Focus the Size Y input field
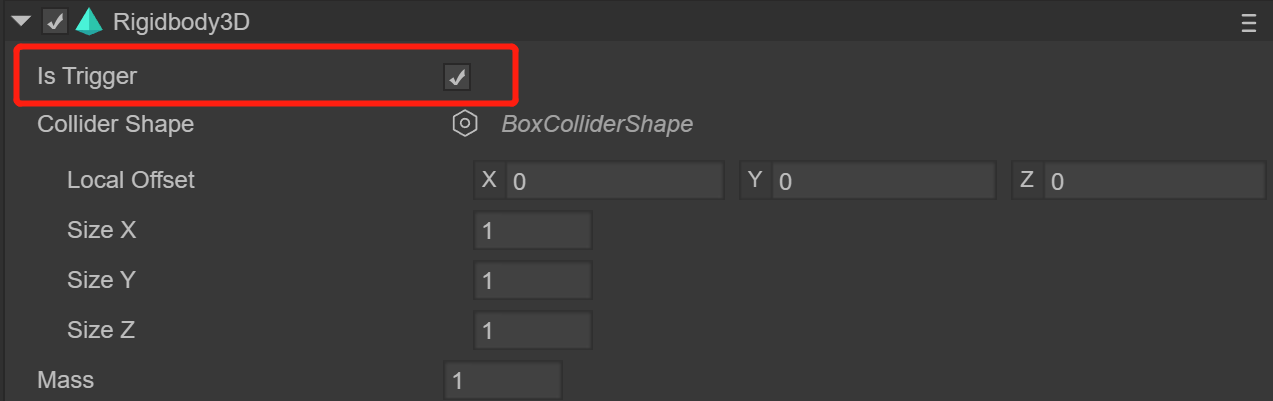Screen dimensions: 1273x401 [533, 281]
